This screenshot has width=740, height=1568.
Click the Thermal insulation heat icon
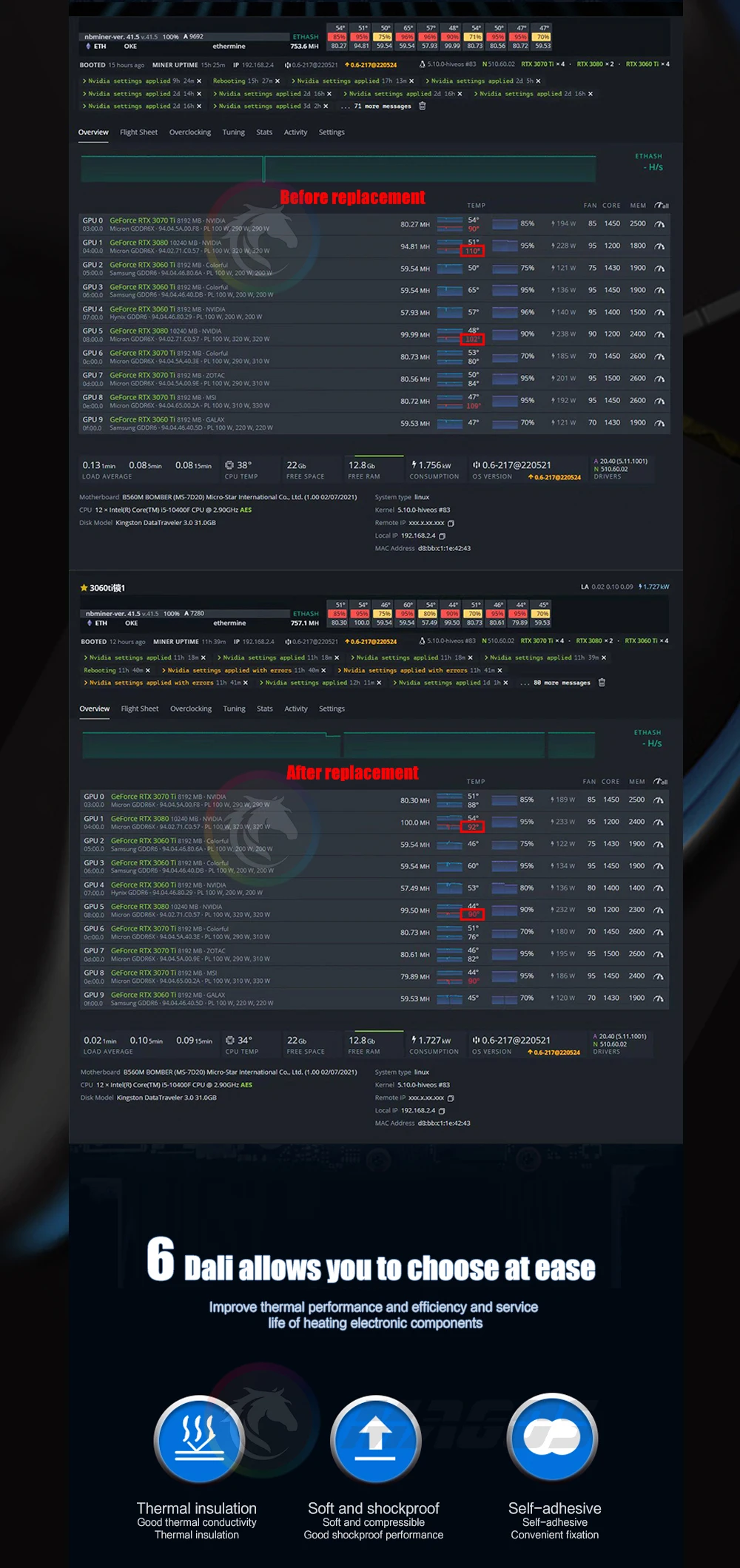tap(198, 1439)
